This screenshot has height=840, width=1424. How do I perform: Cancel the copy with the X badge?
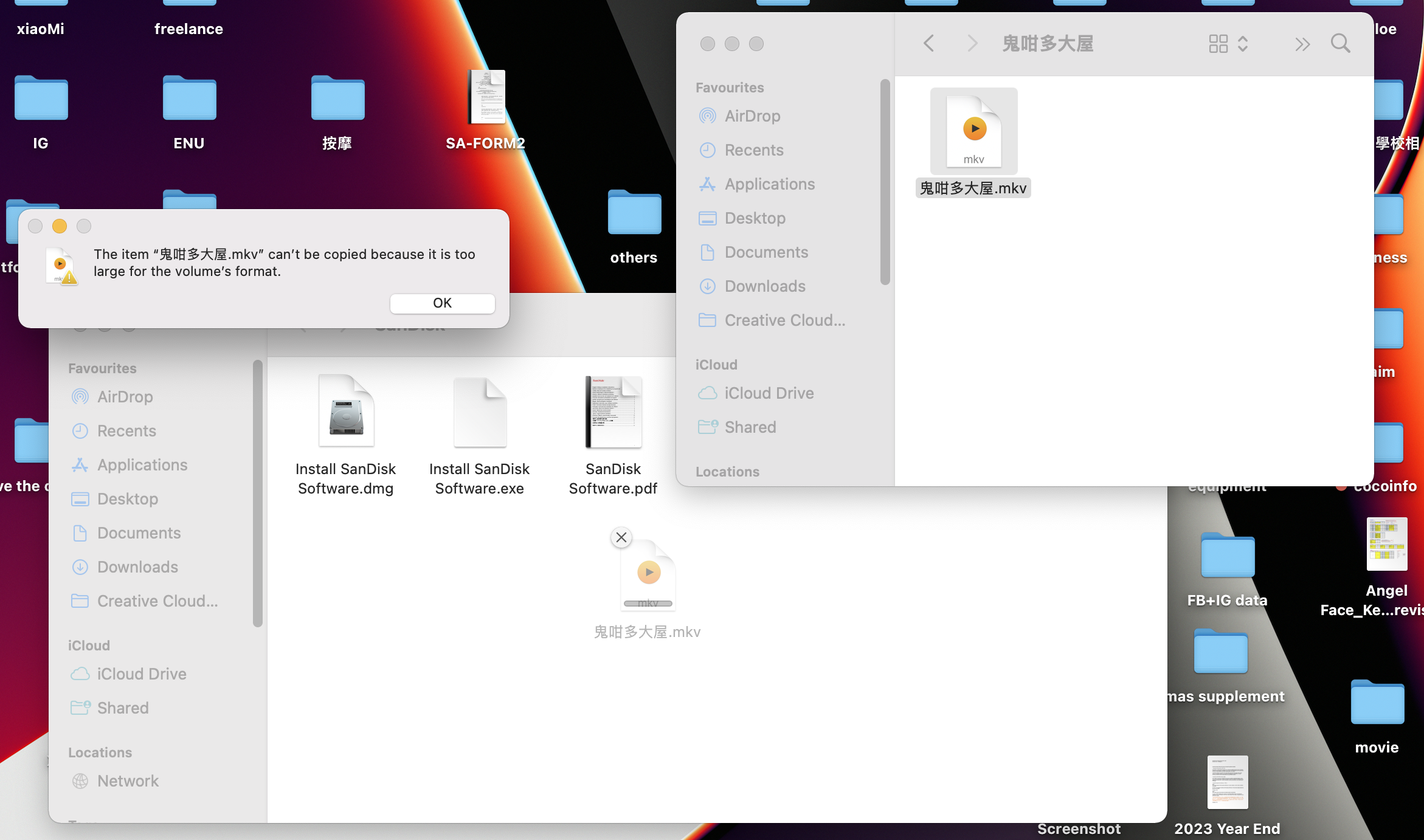[621, 537]
